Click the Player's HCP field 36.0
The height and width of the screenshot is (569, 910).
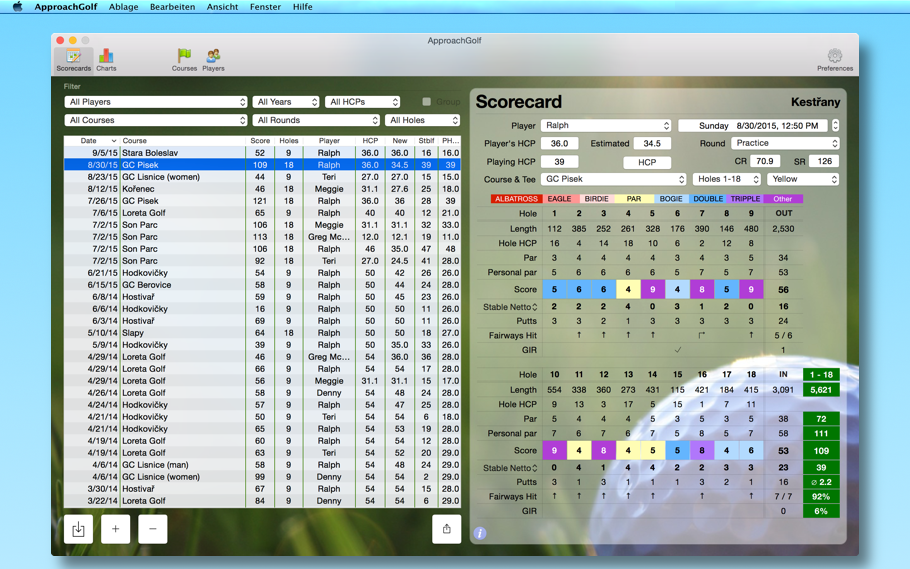559,143
